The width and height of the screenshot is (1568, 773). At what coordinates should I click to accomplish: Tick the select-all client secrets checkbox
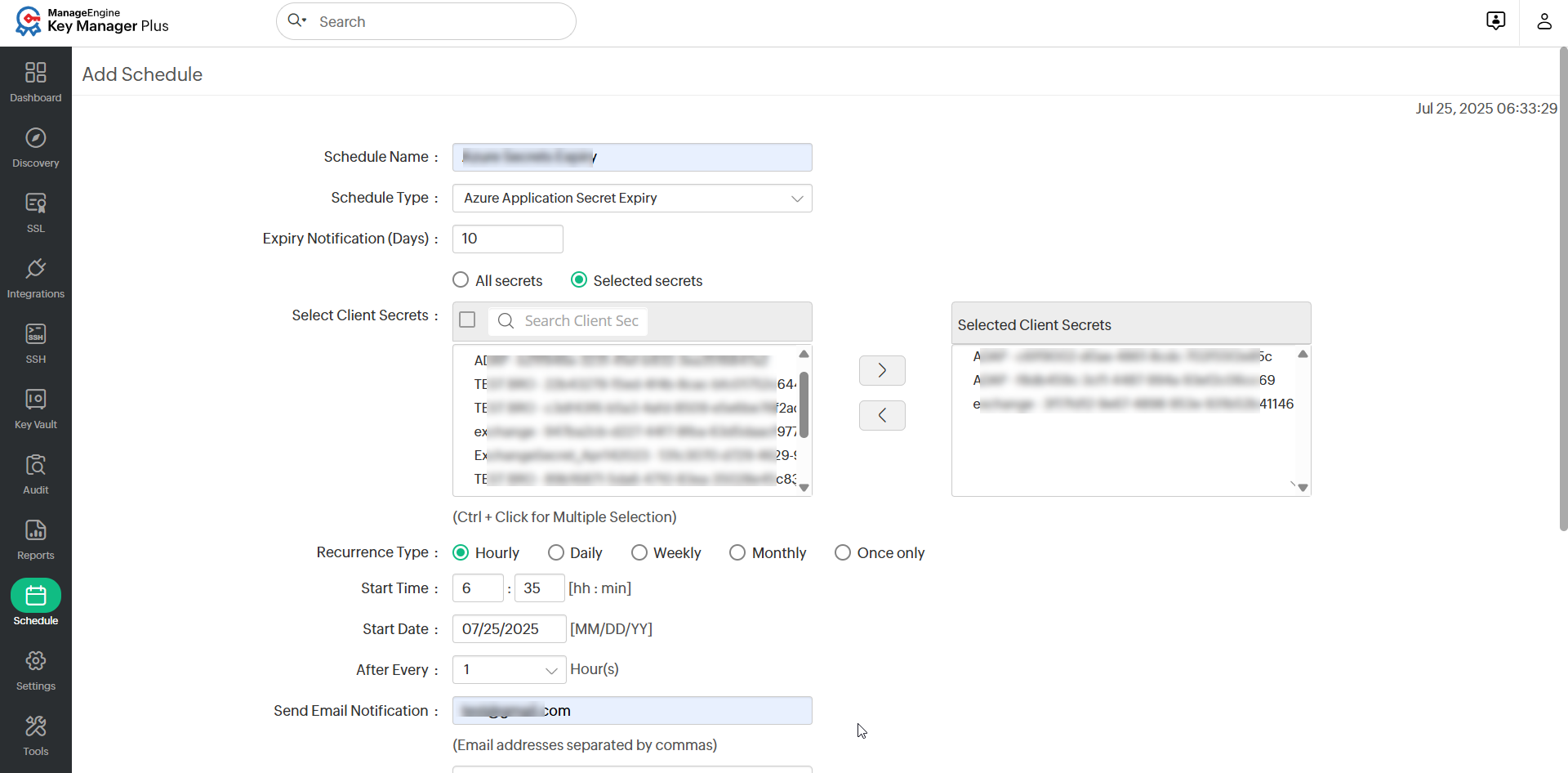coord(467,319)
